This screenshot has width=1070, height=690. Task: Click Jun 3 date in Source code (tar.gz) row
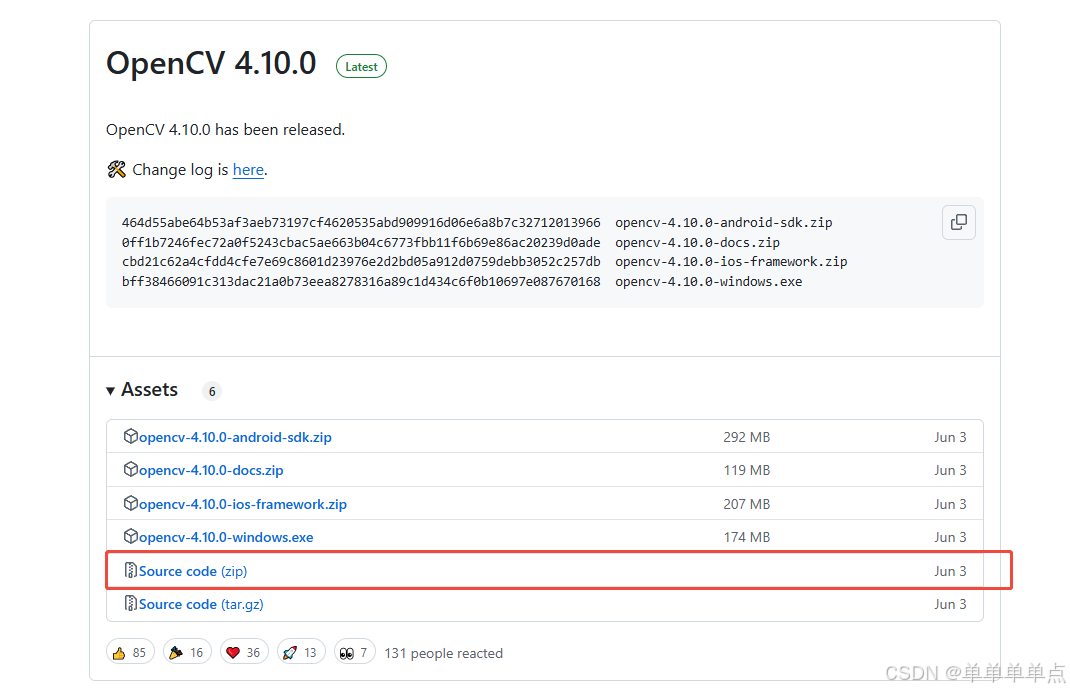(950, 604)
